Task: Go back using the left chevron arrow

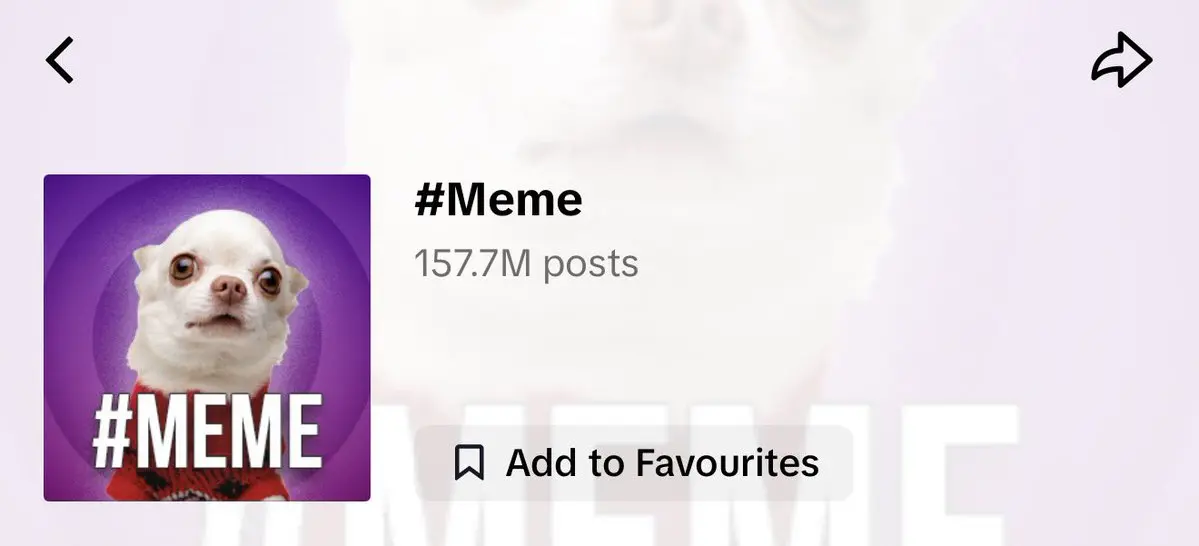Action: click(x=60, y=60)
